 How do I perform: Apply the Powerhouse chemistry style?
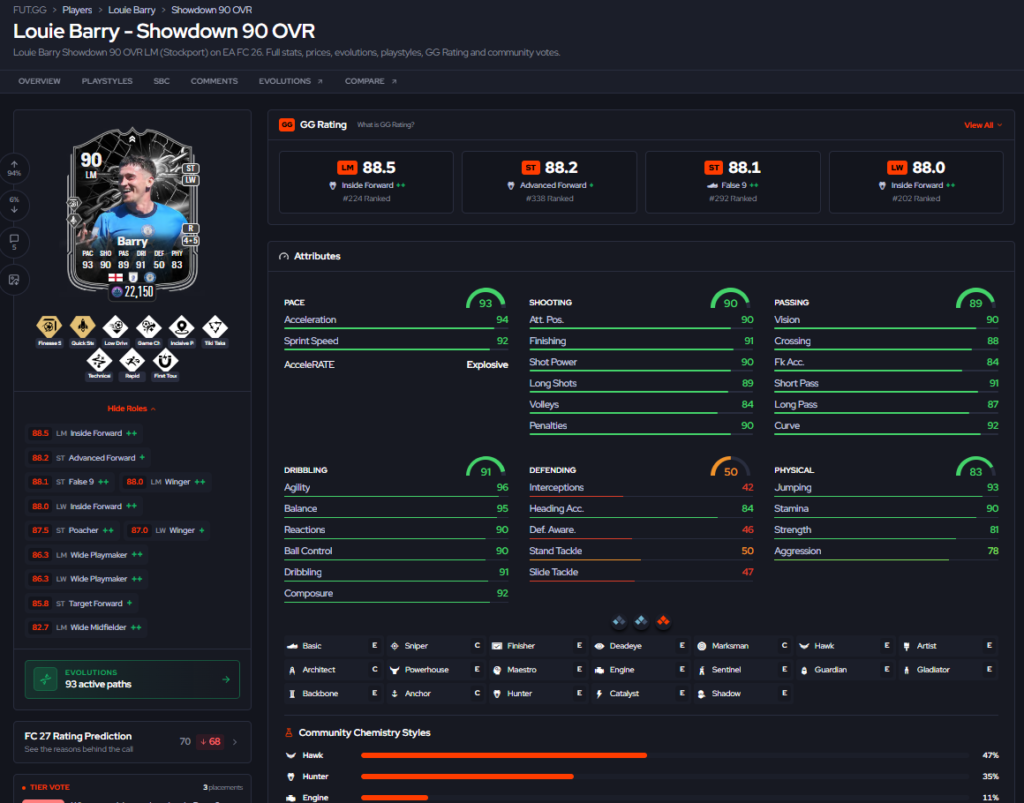tap(436, 670)
